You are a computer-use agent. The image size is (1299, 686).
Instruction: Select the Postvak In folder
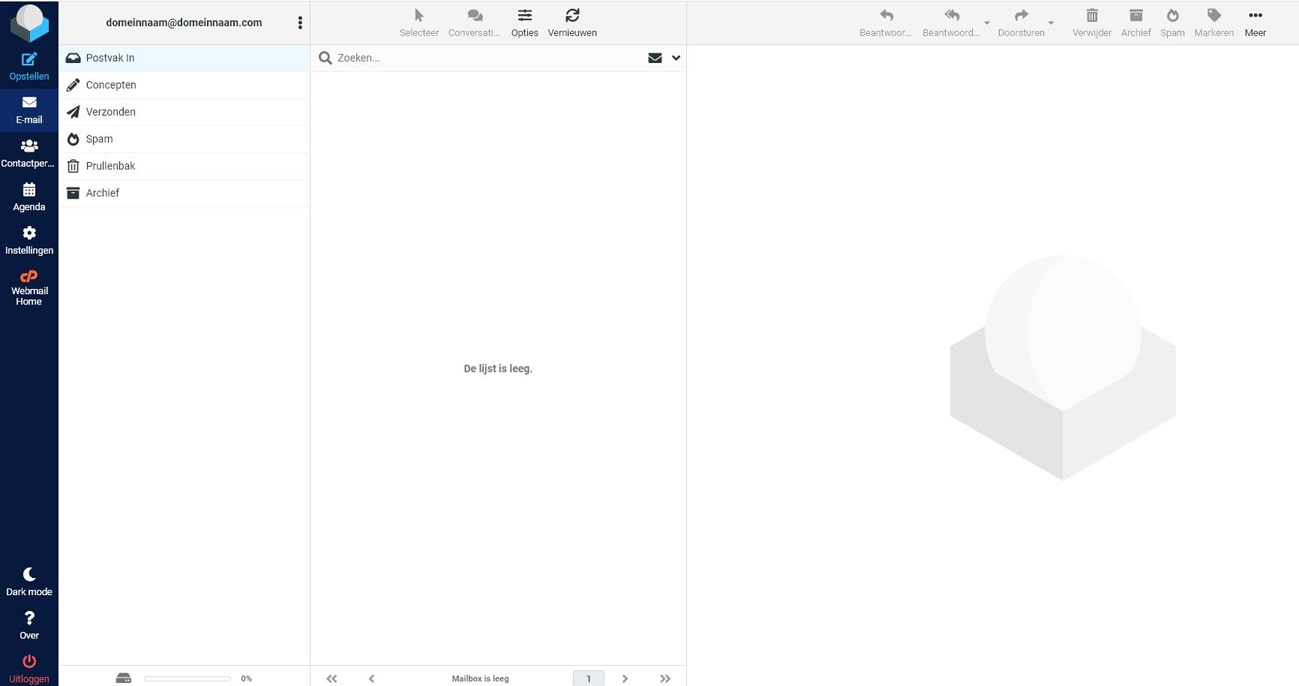click(184, 58)
